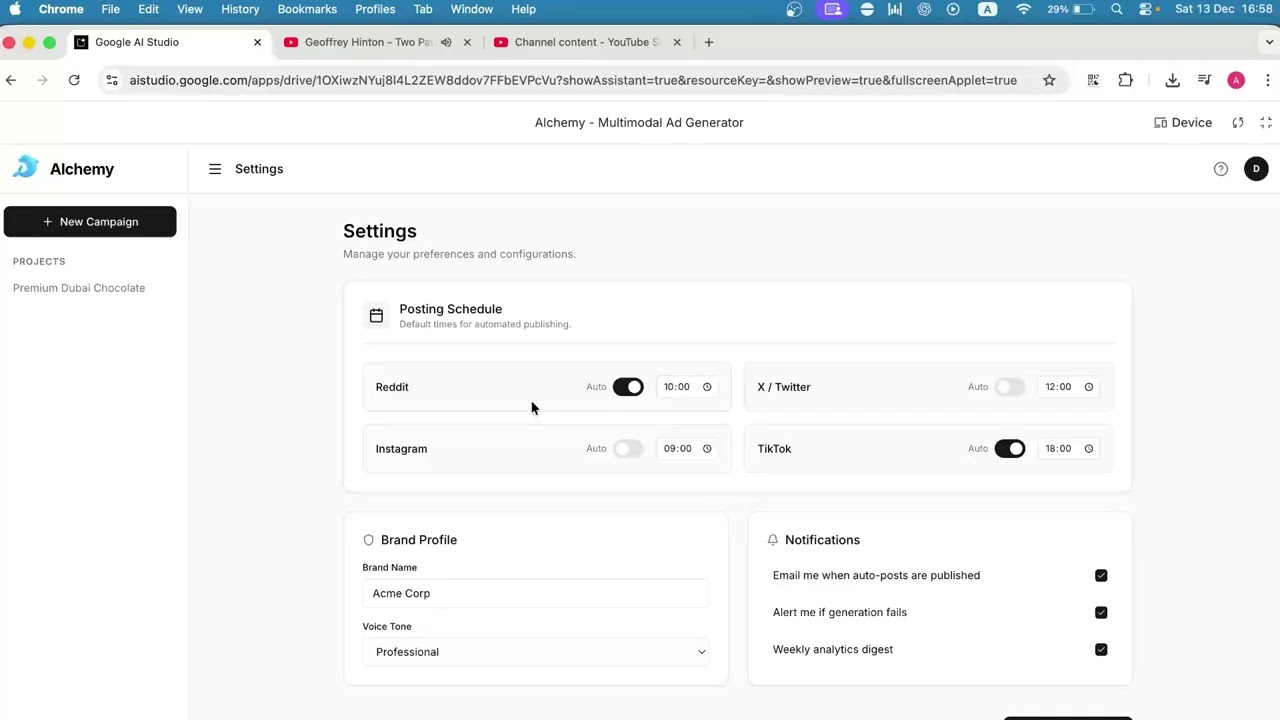1280x720 pixels.
Task: Turn off Reddit auto posting toggle
Action: click(628, 387)
